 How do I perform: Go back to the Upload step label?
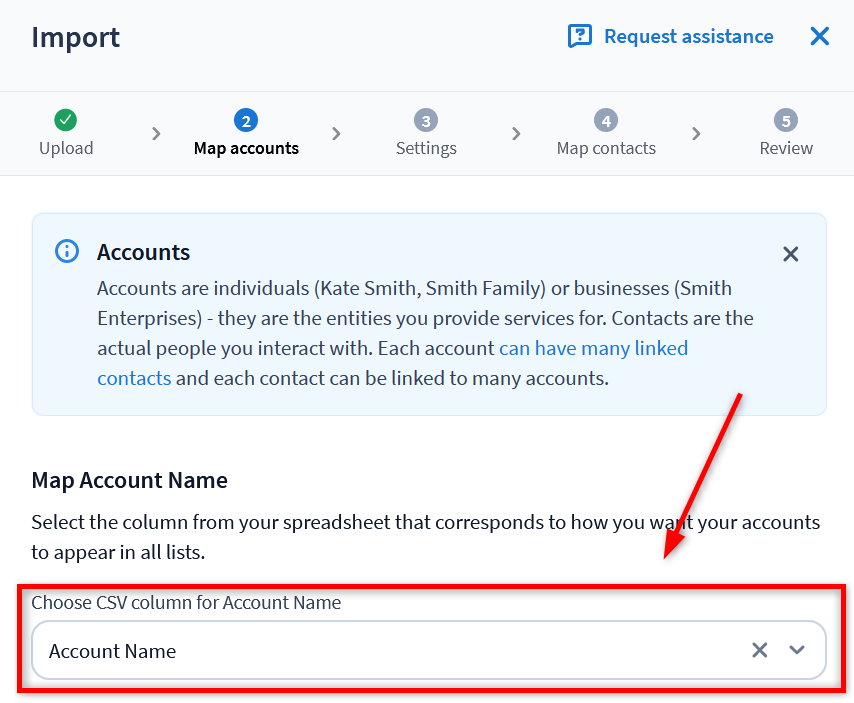click(x=66, y=148)
